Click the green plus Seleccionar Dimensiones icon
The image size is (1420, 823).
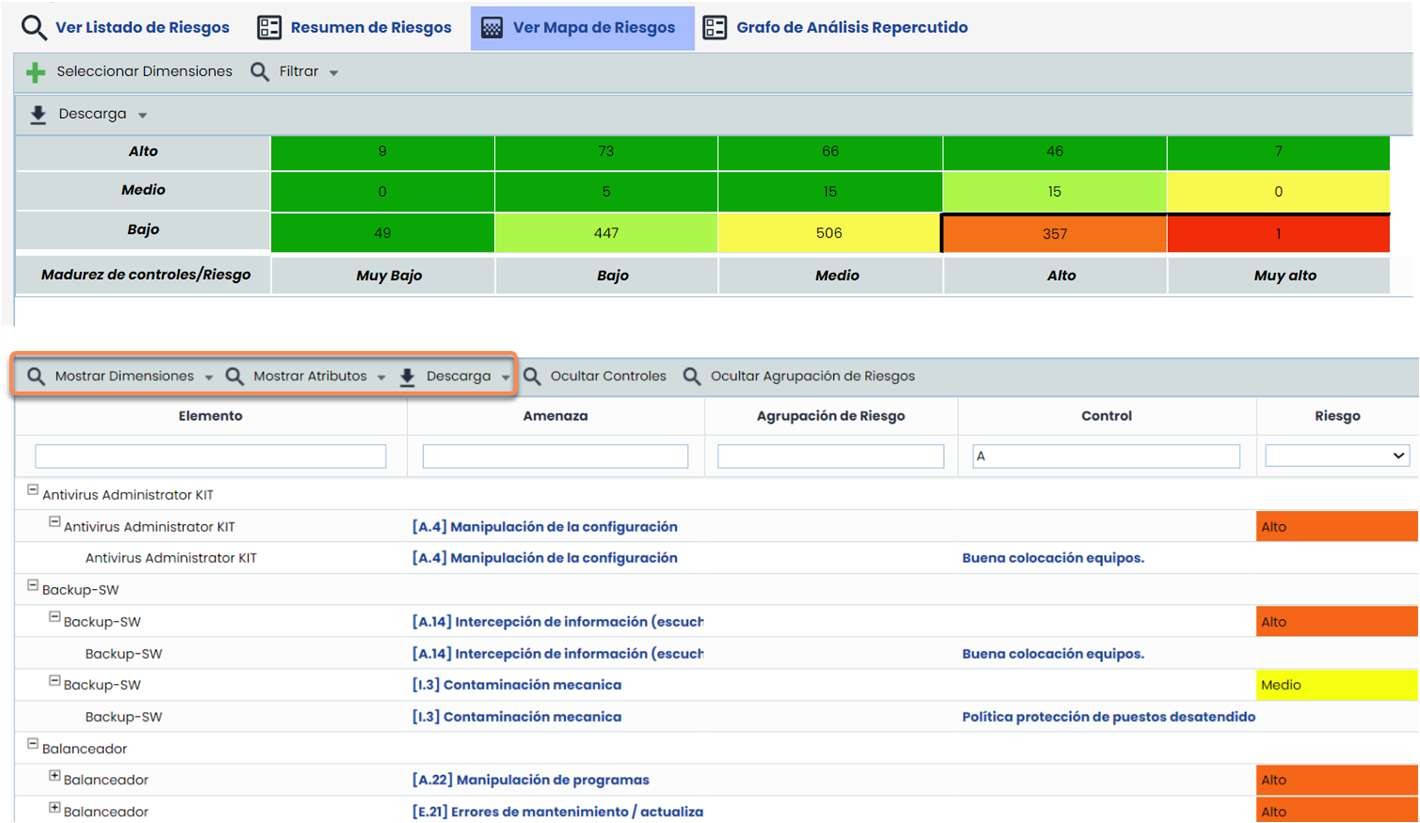coord(36,73)
